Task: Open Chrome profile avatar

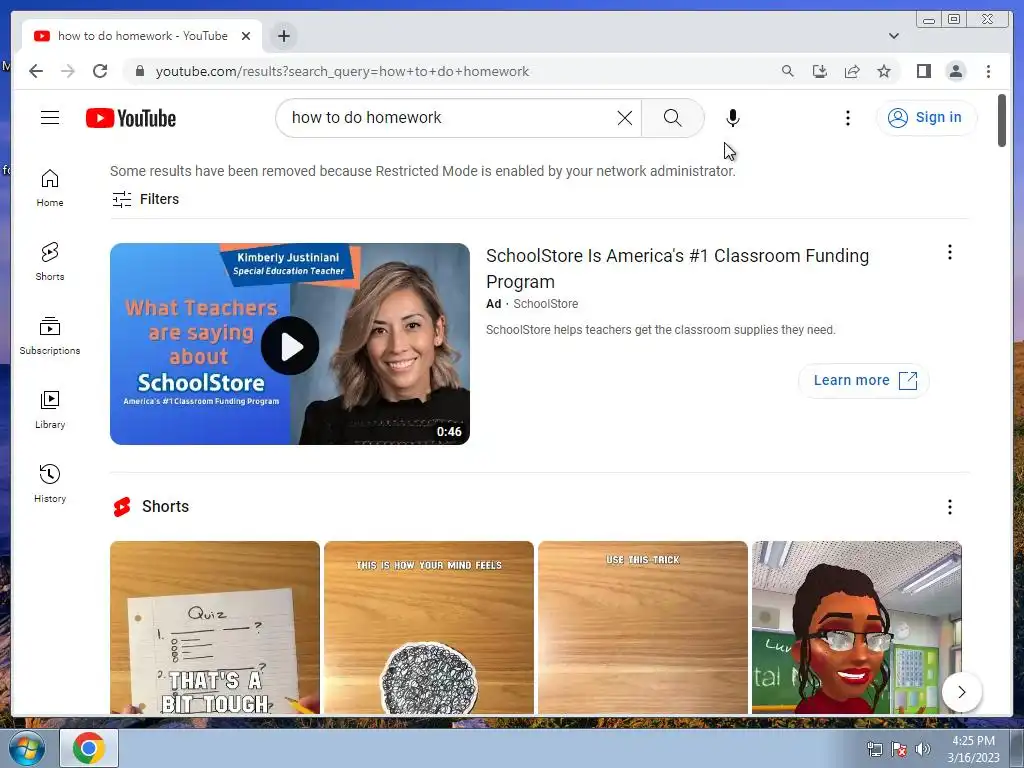Action: point(955,71)
